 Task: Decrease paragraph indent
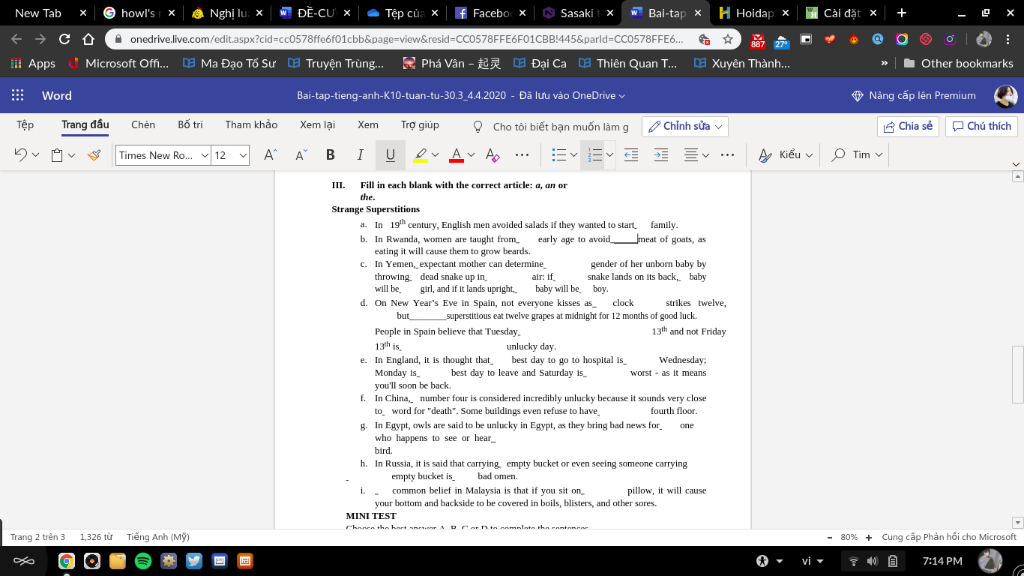coord(631,155)
